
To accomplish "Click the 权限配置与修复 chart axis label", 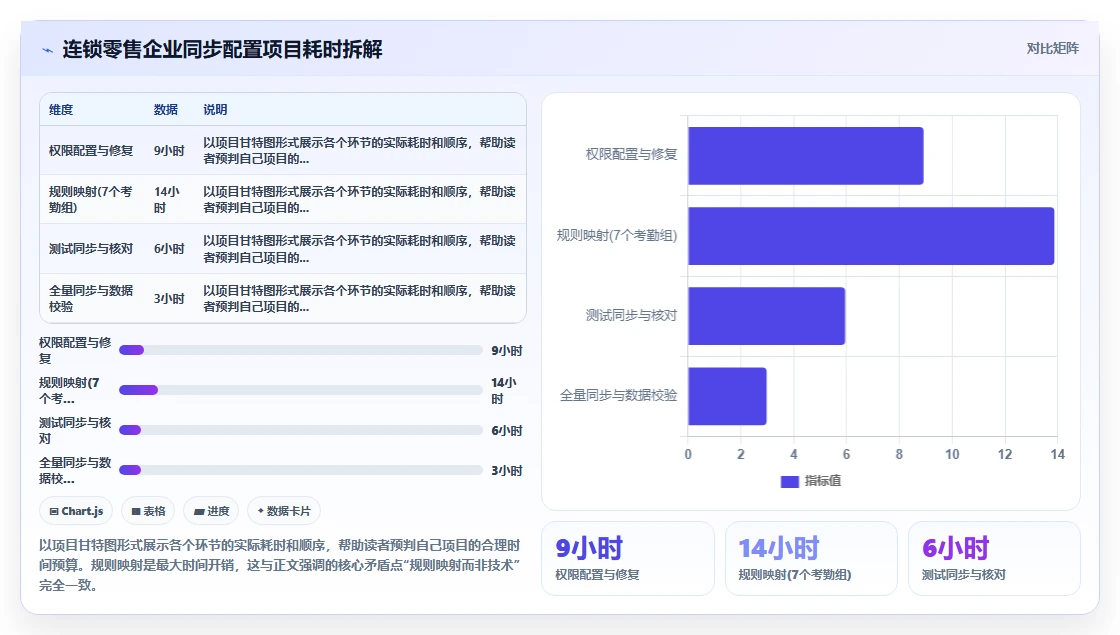I will click(631, 154).
